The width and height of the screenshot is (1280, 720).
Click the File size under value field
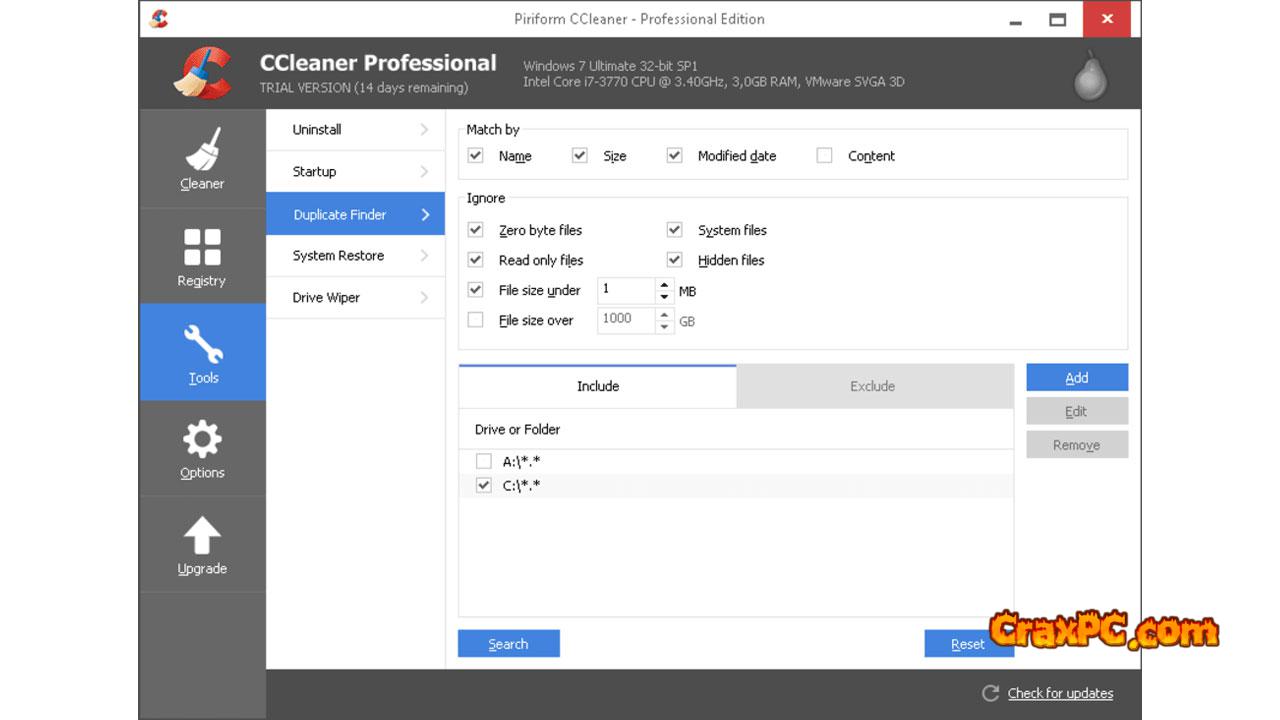pos(626,290)
